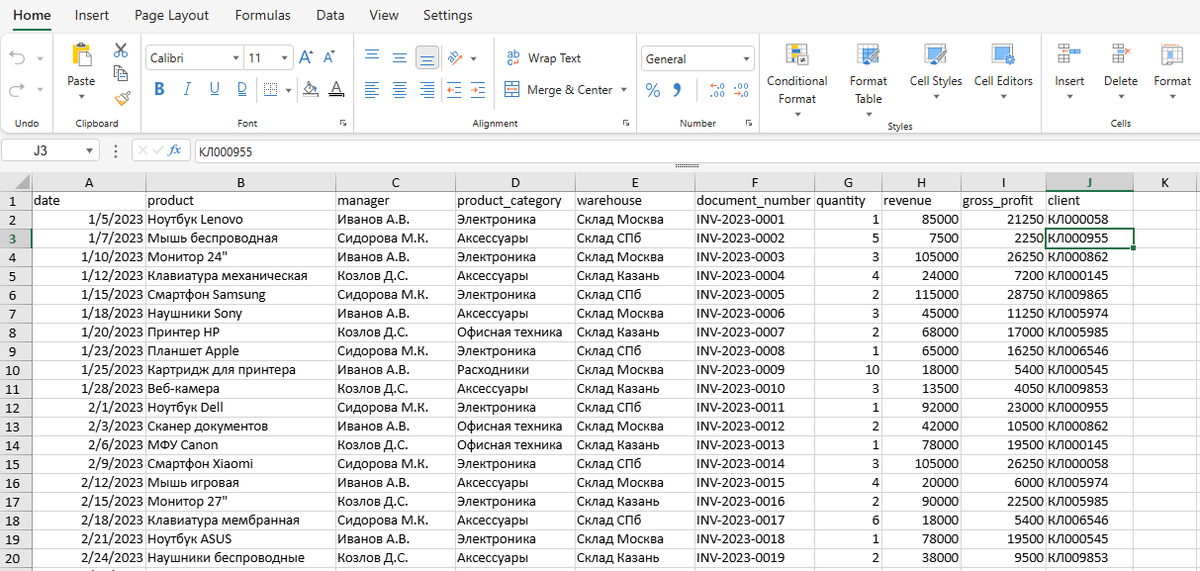The height and width of the screenshot is (571, 1200).
Task: Open the Alignment group dialog launcher
Action: 627,123
